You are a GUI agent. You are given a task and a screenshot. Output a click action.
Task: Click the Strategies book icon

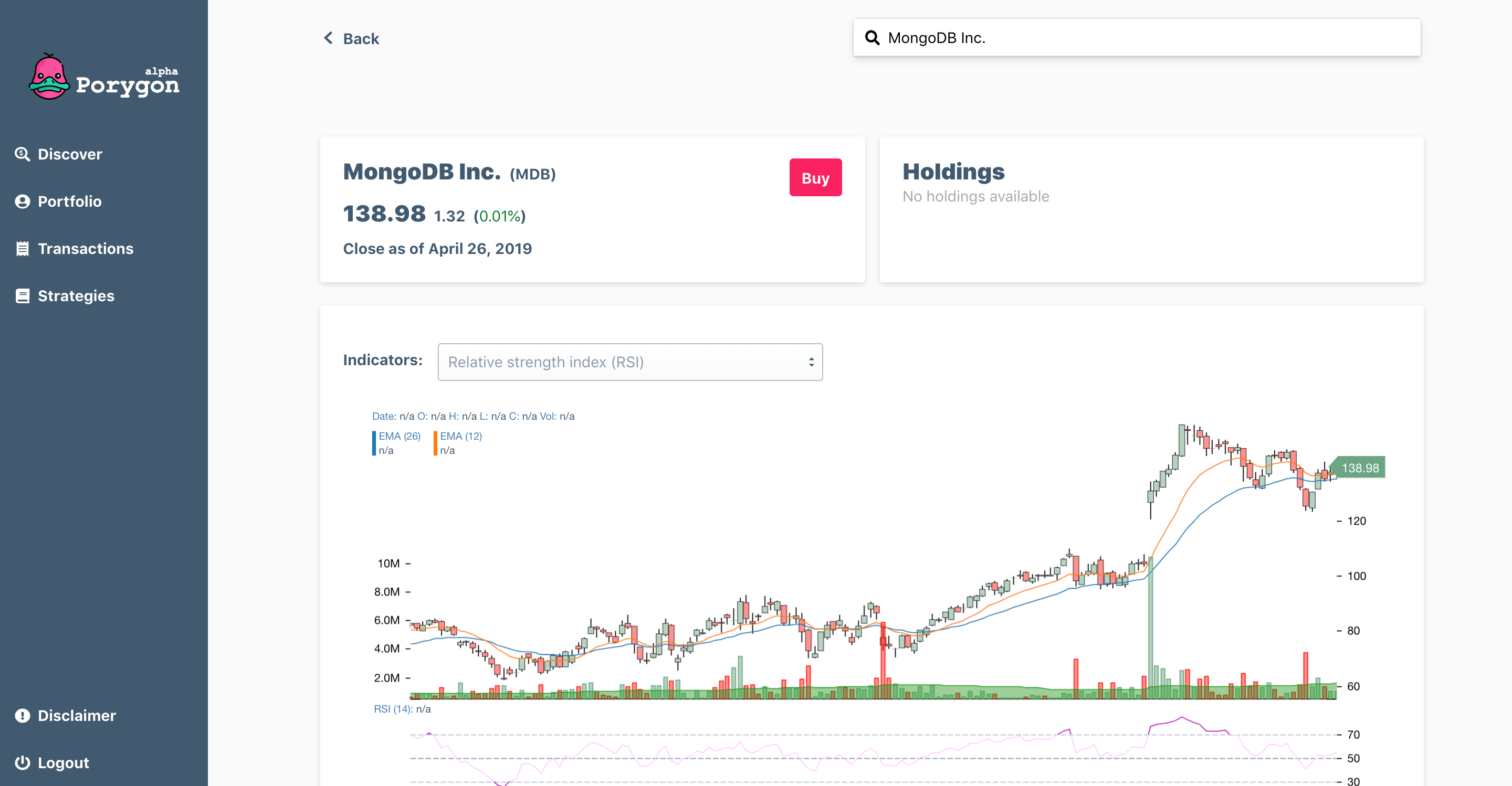pyautogui.click(x=22, y=295)
